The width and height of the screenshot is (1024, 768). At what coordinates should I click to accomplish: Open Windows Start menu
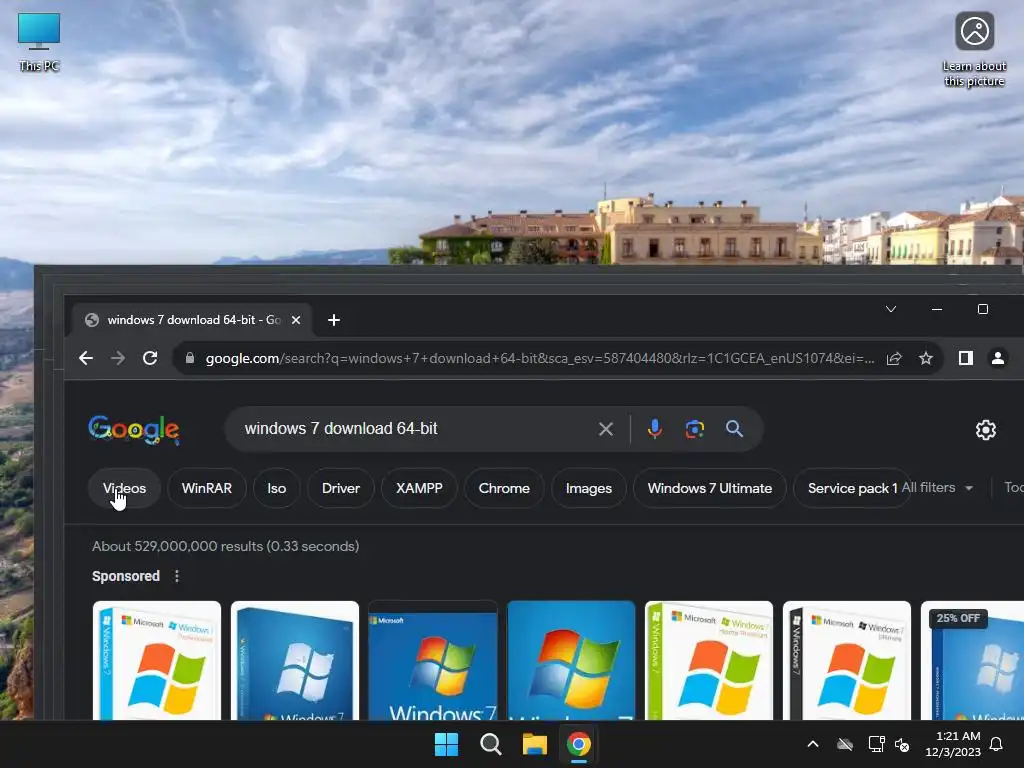pyautogui.click(x=447, y=744)
